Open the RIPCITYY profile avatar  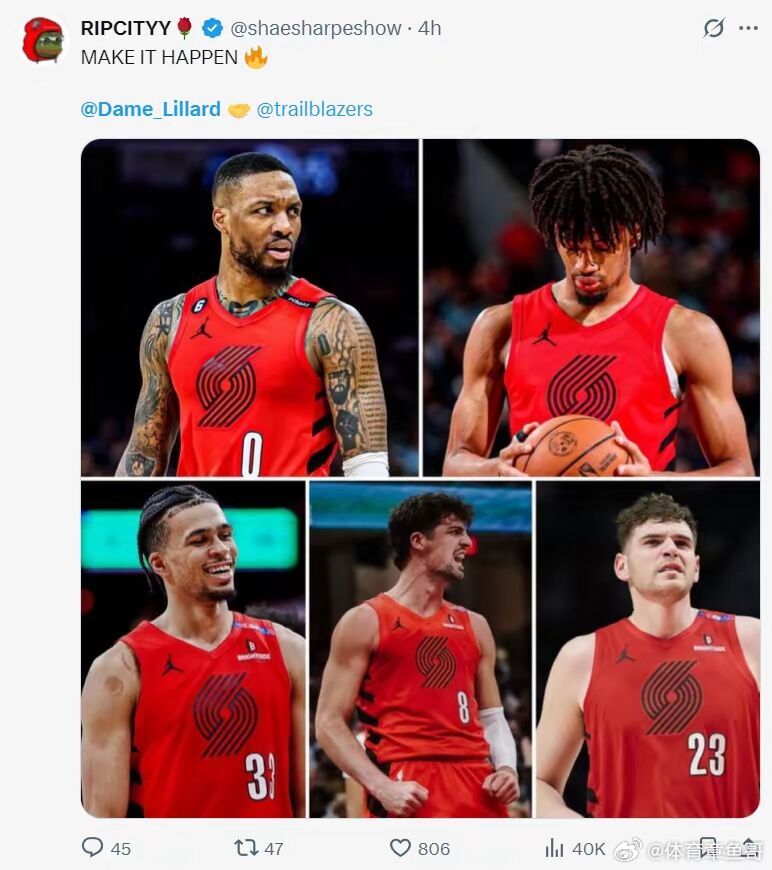43,40
